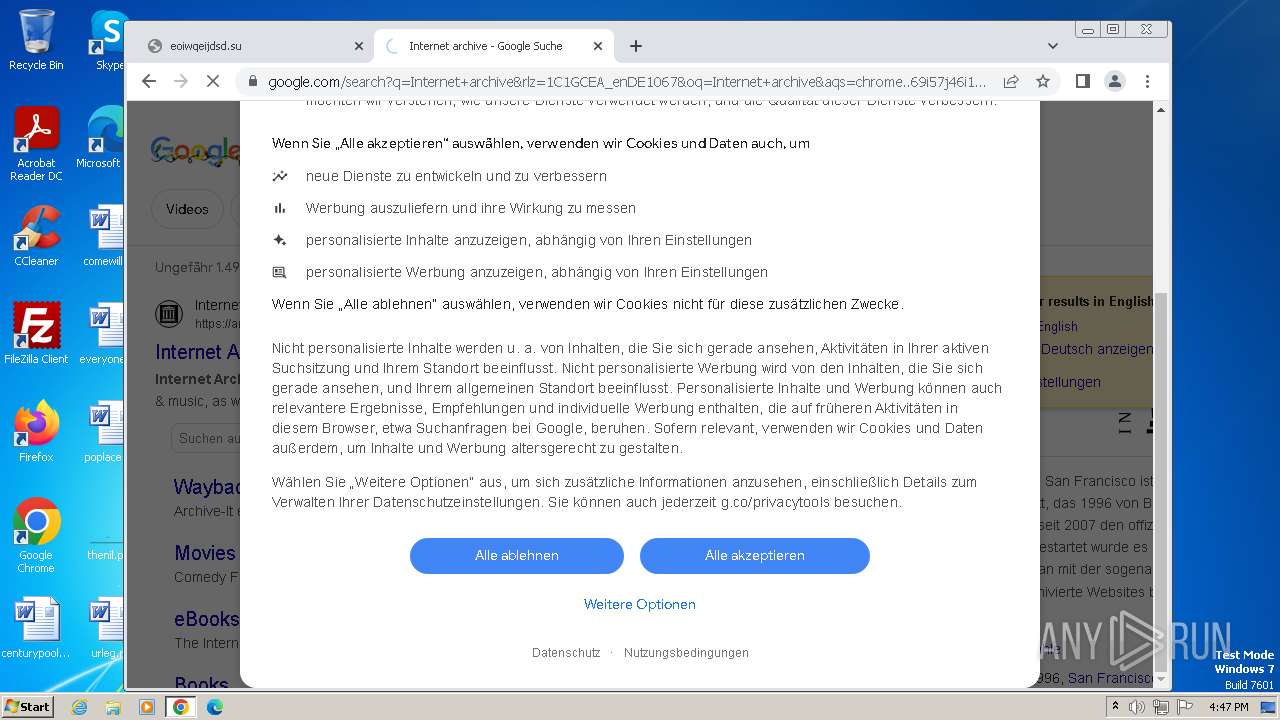1280x720 pixels.
Task: Open the Action Center flag tray icon
Action: click(x=1185, y=707)
